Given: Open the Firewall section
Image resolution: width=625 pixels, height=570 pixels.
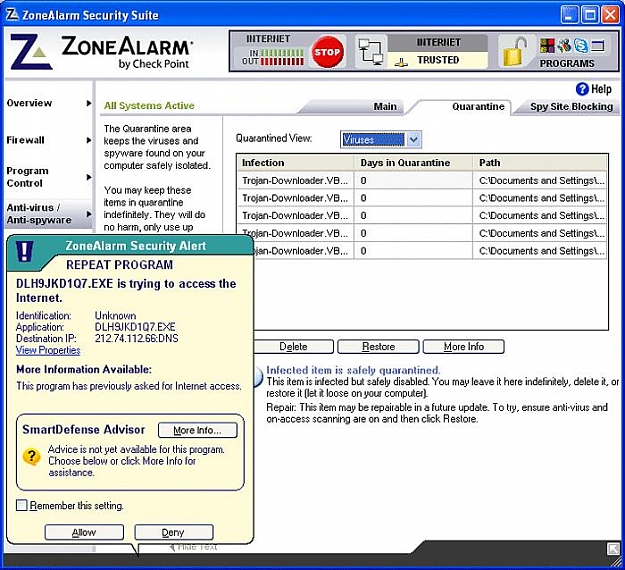Looking at the screenshot, I should [25, 140].
